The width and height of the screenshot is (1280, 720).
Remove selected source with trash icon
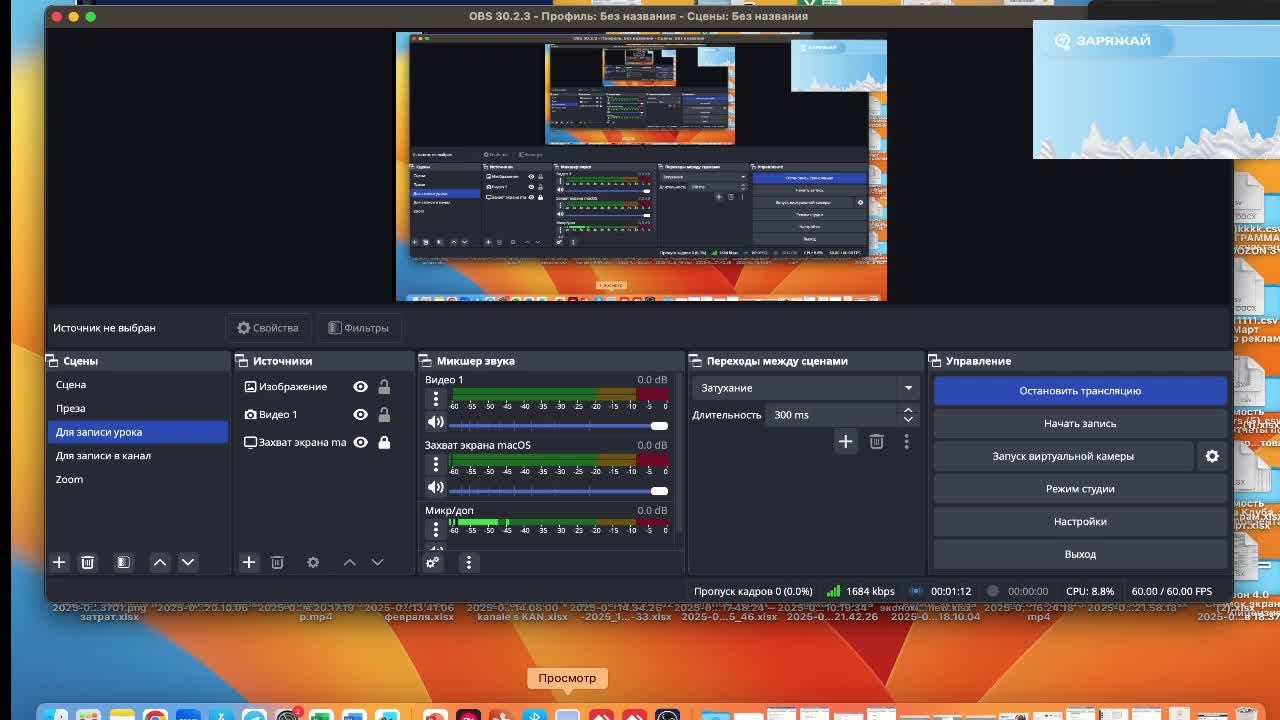(x=277, y=562)
